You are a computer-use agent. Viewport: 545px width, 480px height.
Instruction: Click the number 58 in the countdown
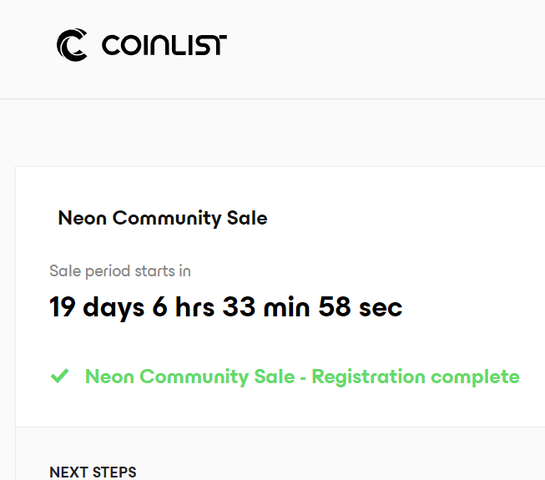334,307
